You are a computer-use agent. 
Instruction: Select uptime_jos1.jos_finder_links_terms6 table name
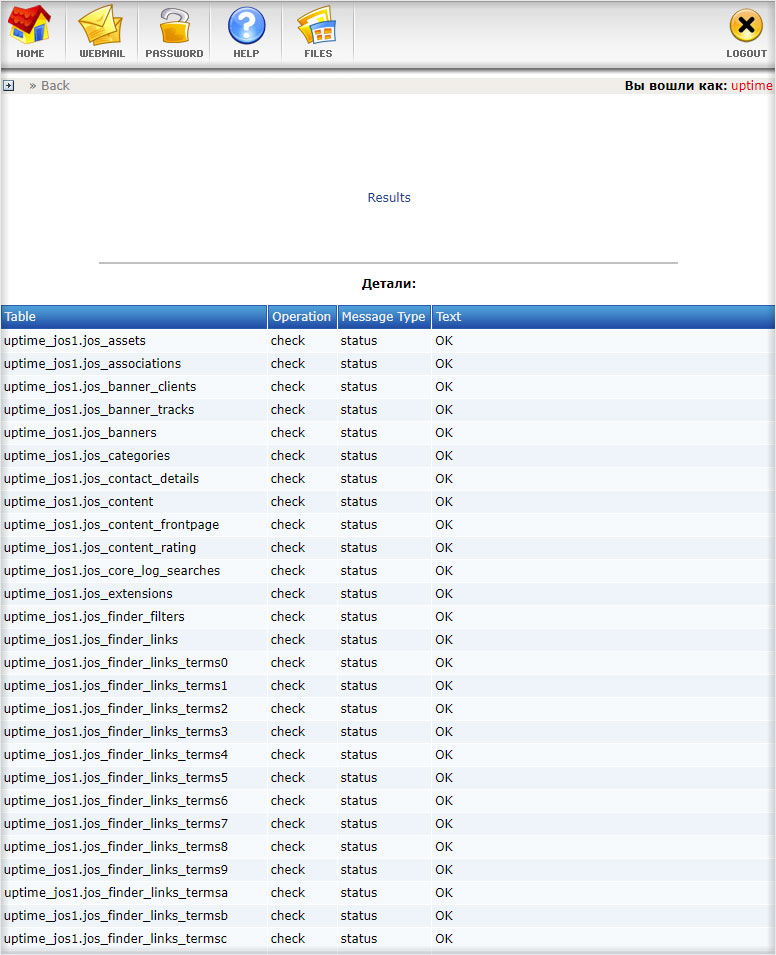tap(116, 800)
